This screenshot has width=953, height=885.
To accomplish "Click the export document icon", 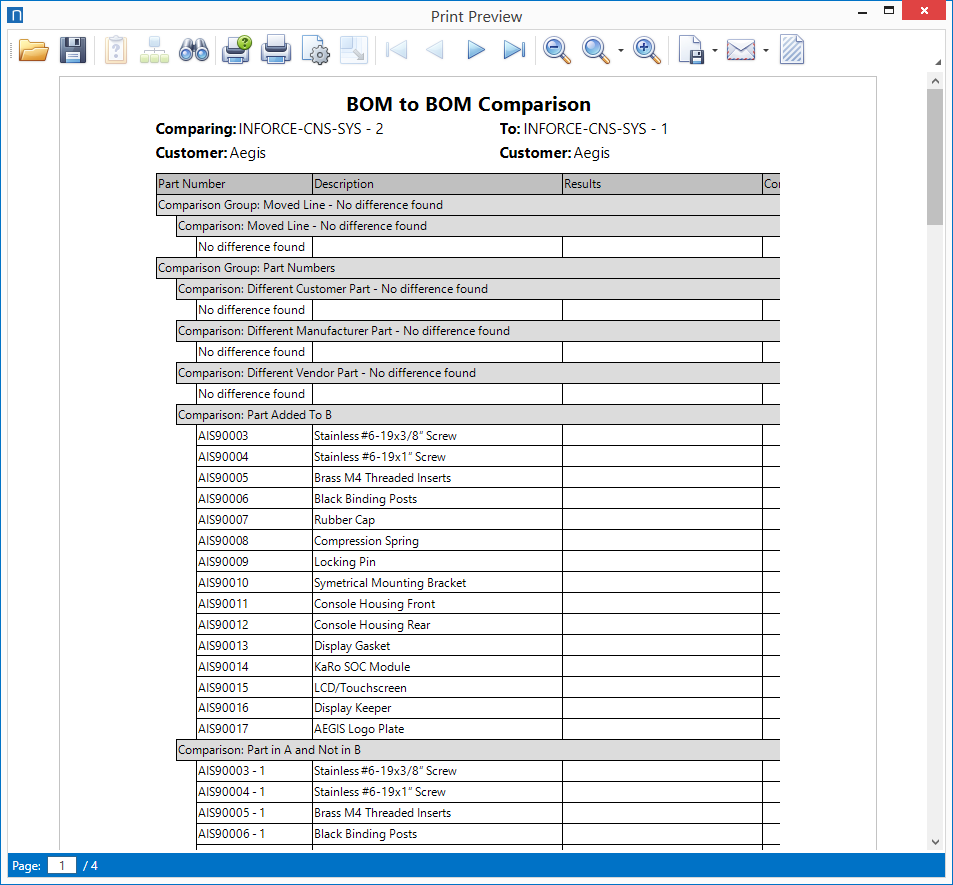I will click(x=691, y=50).
